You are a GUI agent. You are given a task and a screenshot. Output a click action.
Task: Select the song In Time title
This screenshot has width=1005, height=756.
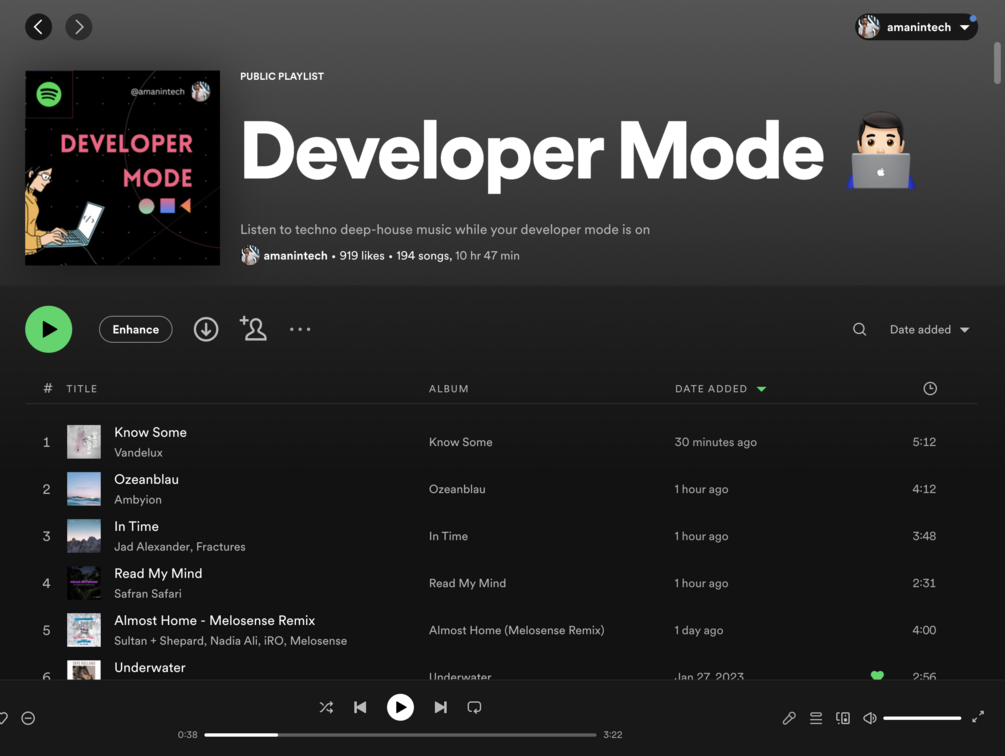coord(137,527)
